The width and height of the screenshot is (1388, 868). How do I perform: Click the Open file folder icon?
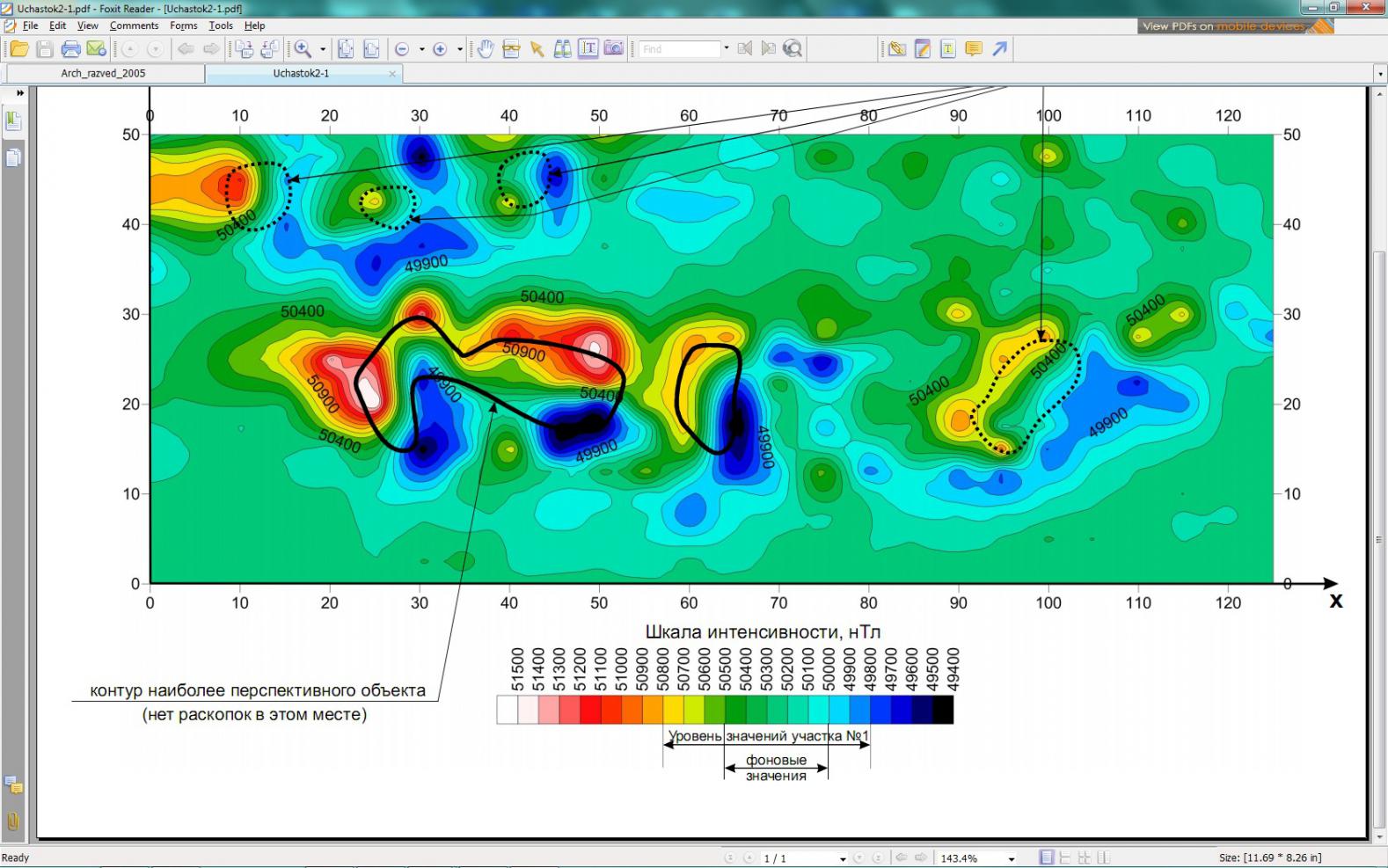tap(19, 49)
